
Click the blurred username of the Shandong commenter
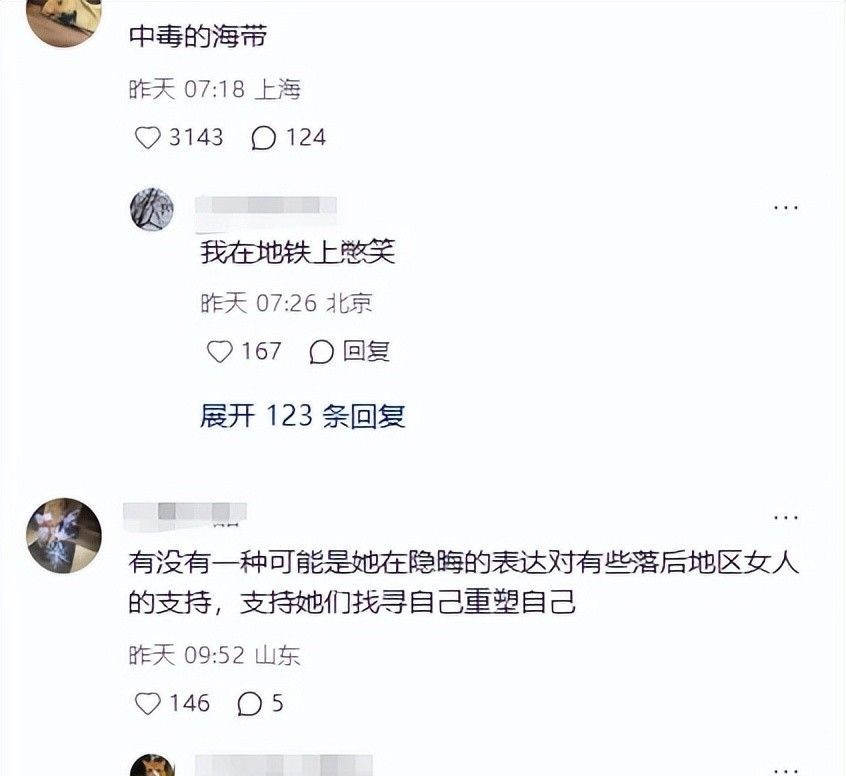tap(185, 512)
